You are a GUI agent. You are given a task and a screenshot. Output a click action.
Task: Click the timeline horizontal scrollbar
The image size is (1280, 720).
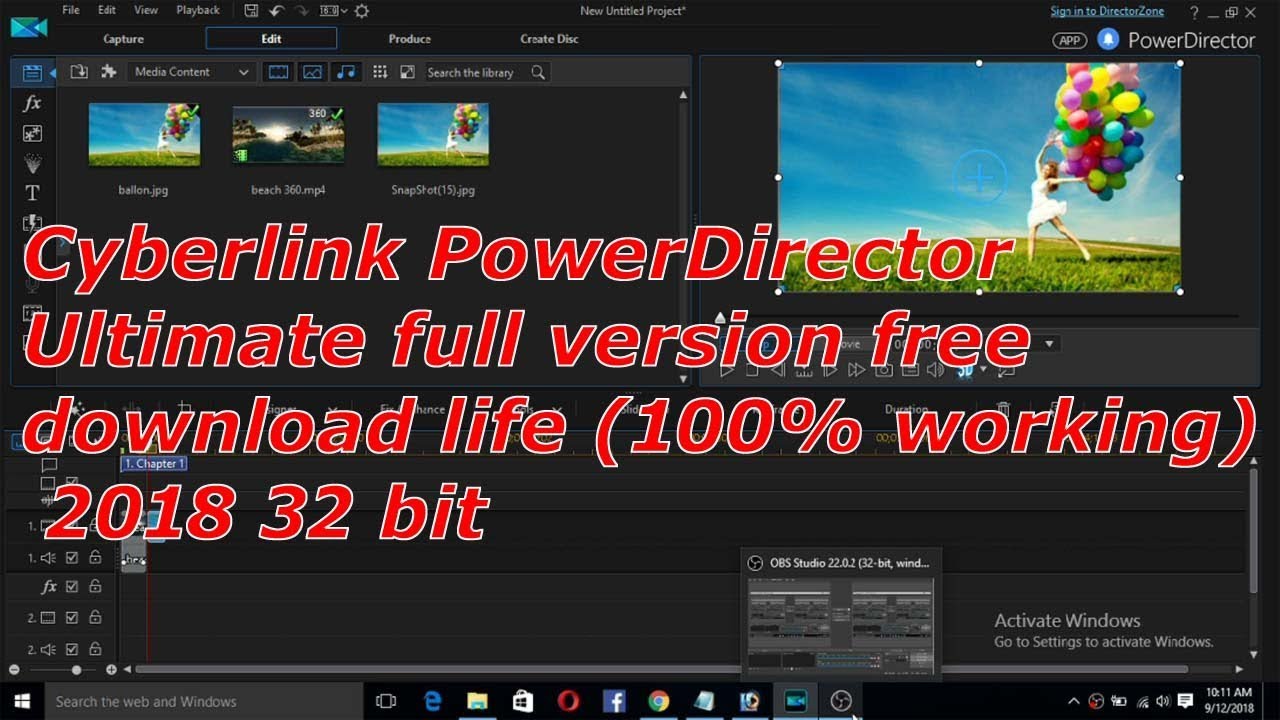pos(662,669)
